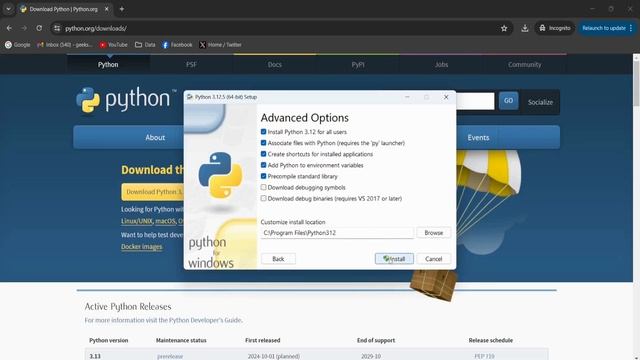Open the Events menu on python.org
The image size is (640, 360).
(478, 138)
